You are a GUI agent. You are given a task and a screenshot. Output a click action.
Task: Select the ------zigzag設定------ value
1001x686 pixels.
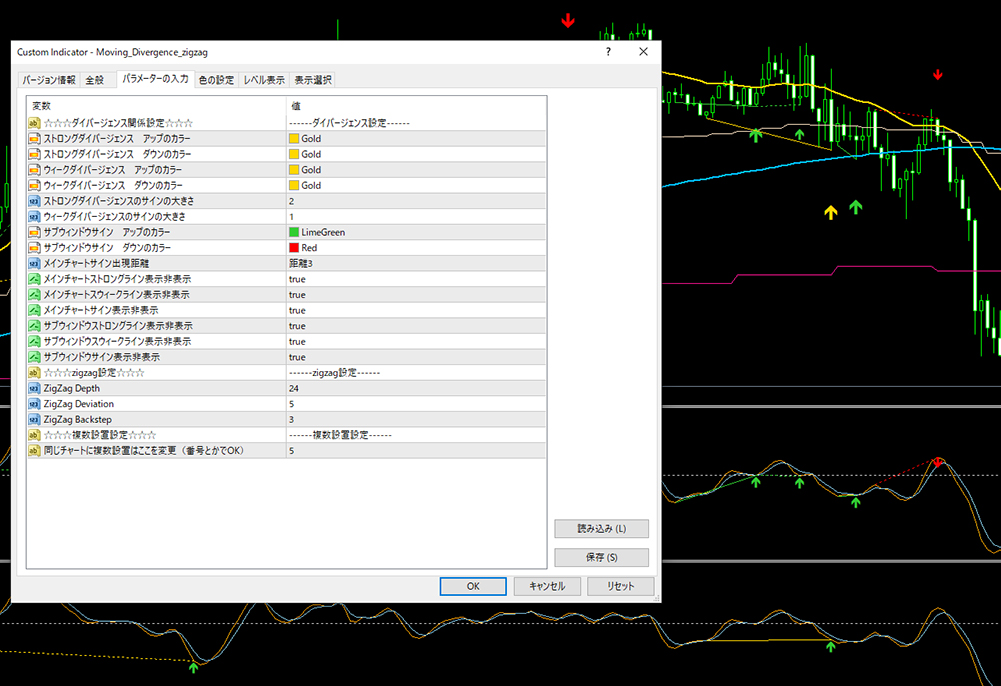(335, 373)
